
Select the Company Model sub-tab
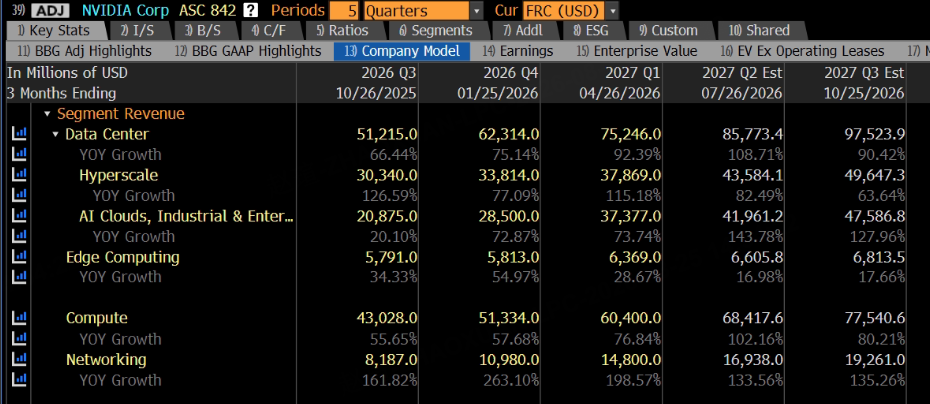(402, 52)
